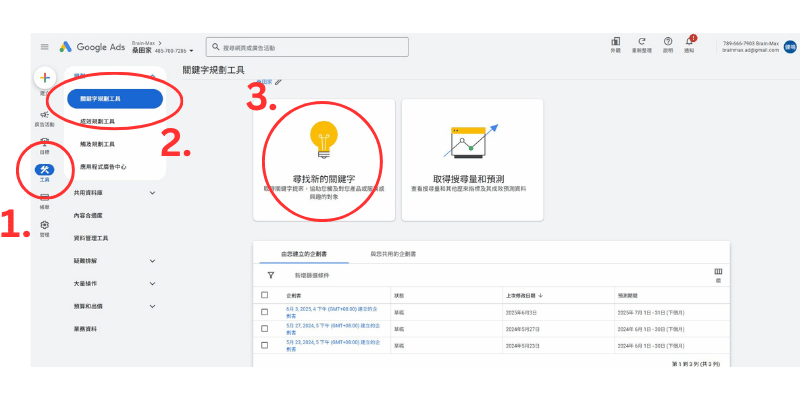The width and height of the screenshot is (800, 400).
Task: Click the magnifier icon in search box
Action: click(216, 47)
